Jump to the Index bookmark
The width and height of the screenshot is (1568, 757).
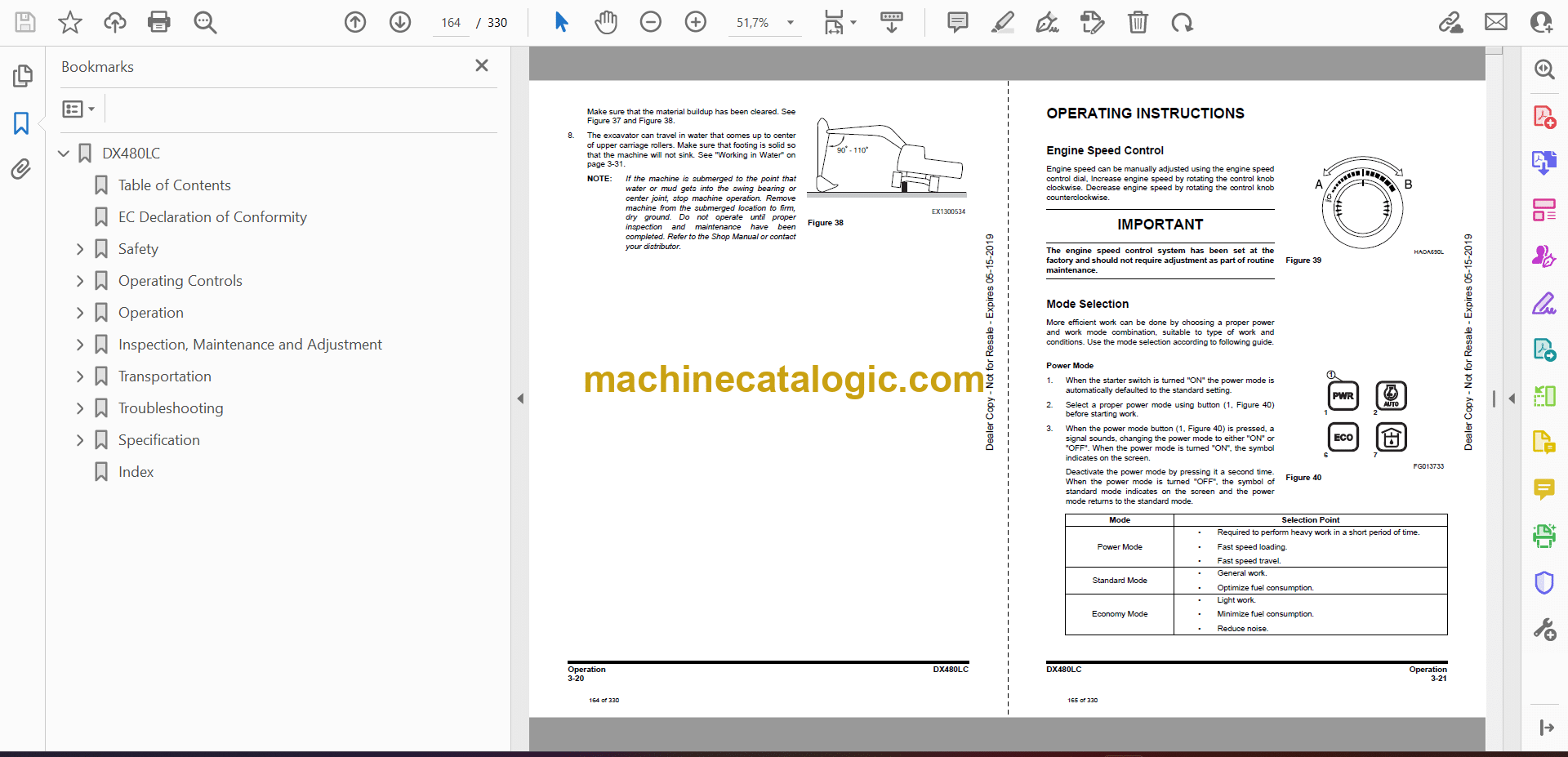pos(136,472)
